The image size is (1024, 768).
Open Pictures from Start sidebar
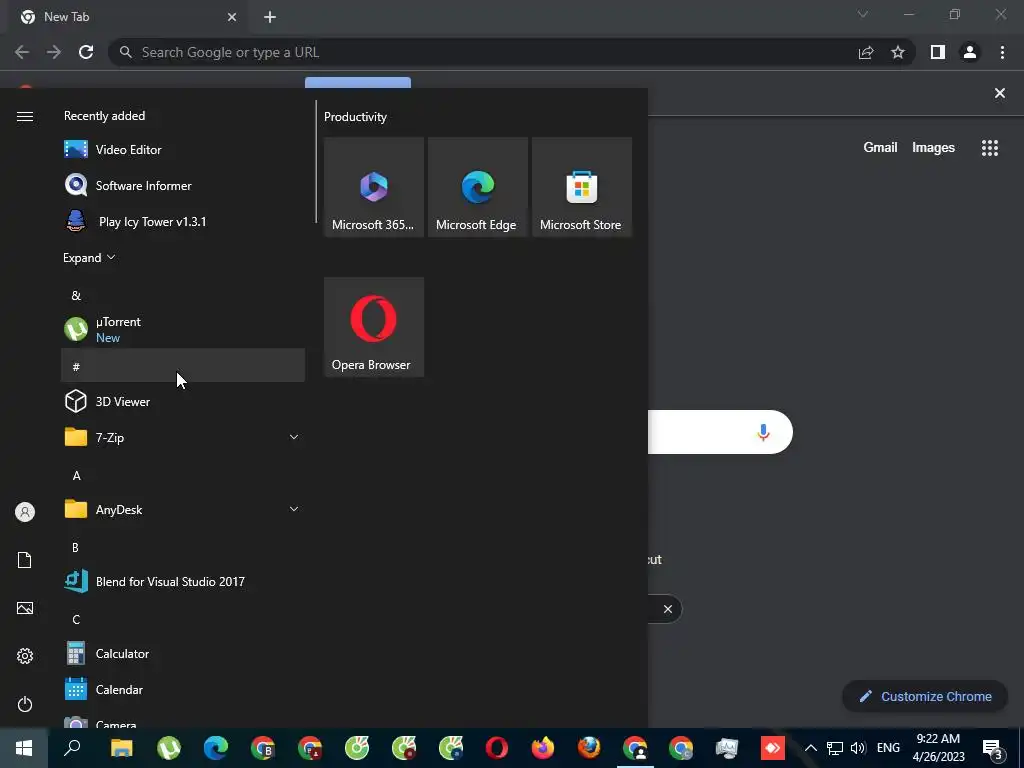[x=25, y=608]
